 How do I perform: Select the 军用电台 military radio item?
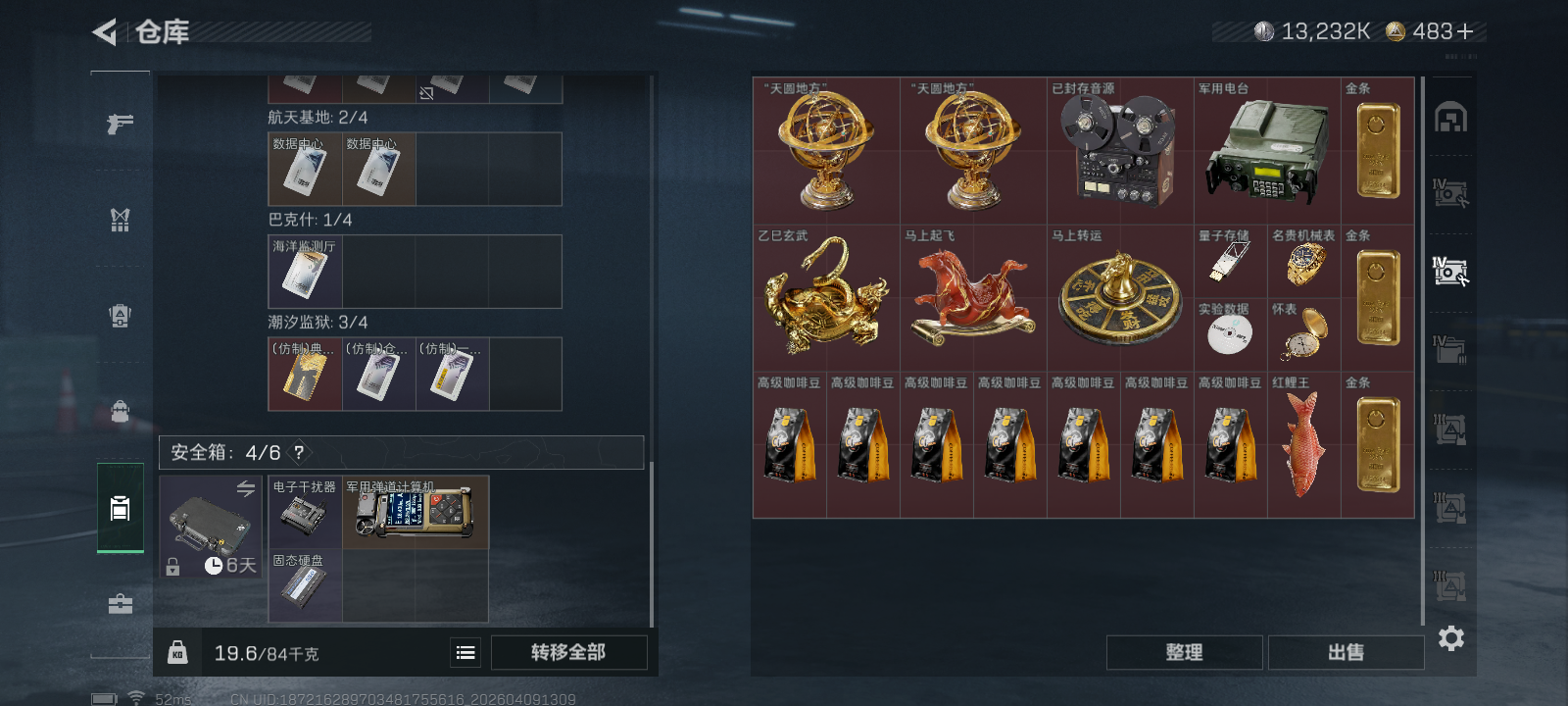[1267, 151]
